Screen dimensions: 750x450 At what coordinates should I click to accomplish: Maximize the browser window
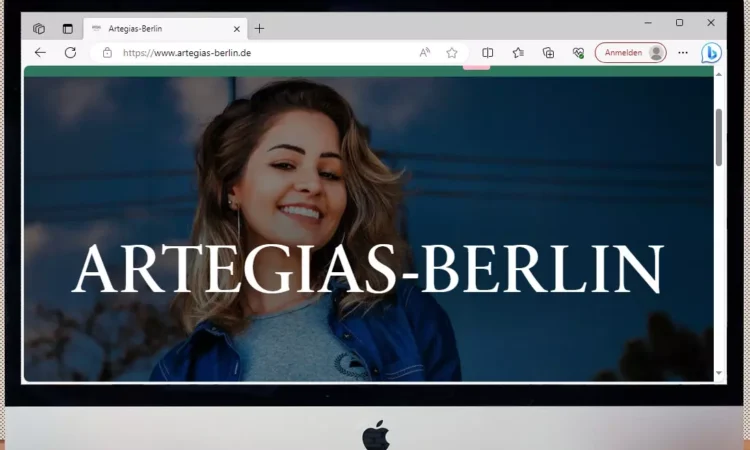pyautogui.click(x=679, y=22)
